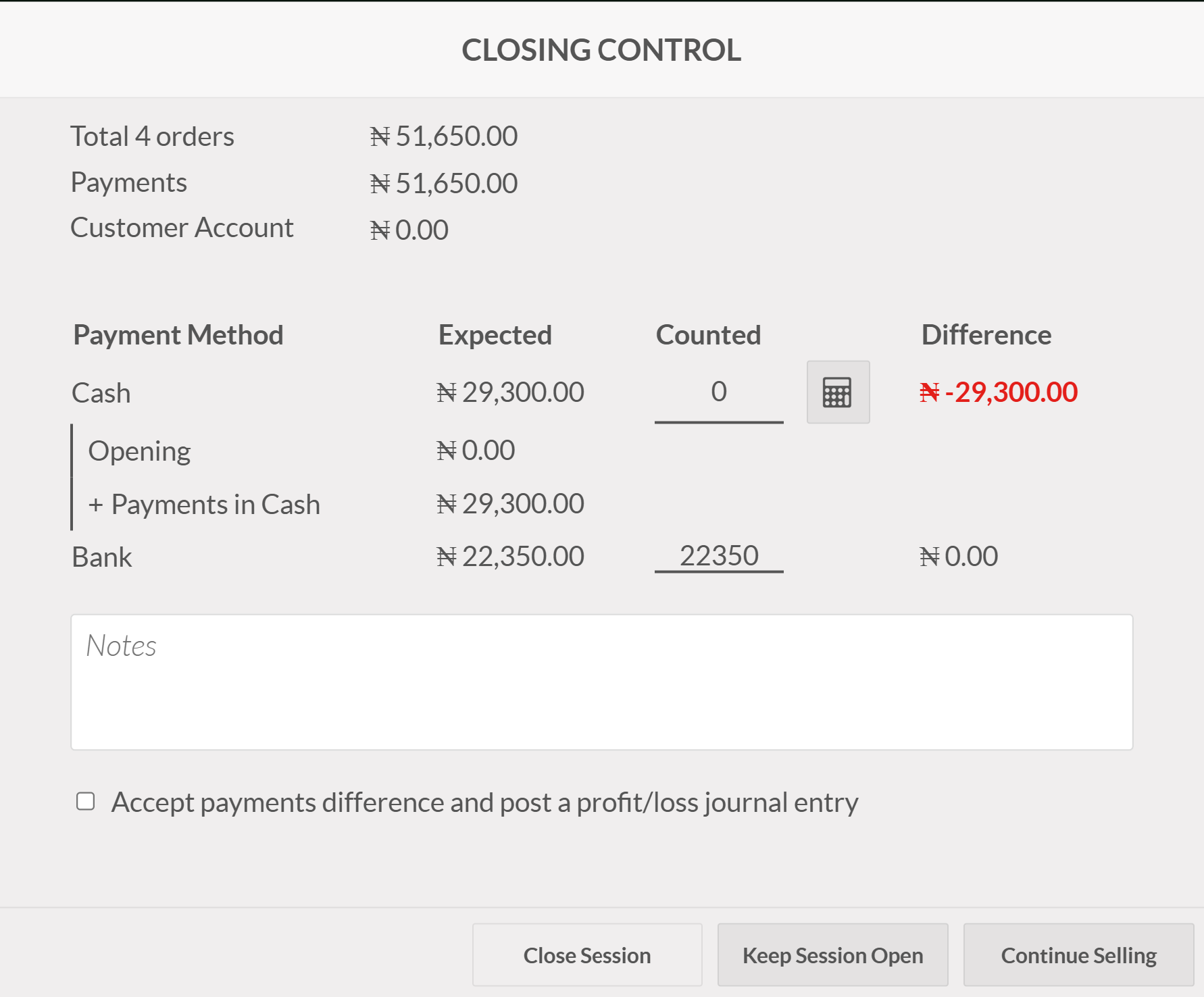Screen dimensions: 1204x997
Task: Focus the Notes text area
Action: click(601, 682)
